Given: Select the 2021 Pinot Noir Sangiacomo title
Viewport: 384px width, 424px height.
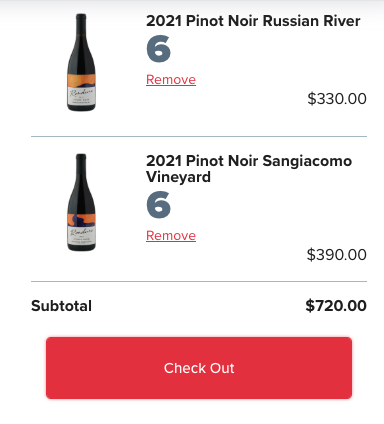Looking at the screenshot, I should (249, 169).
